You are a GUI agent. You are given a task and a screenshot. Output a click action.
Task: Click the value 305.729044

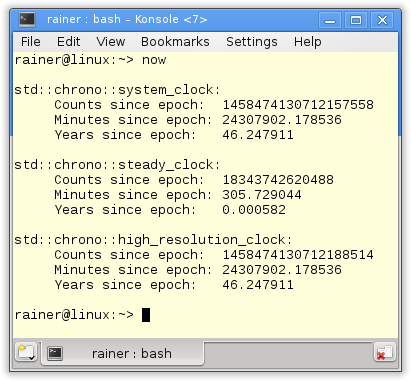262,195
